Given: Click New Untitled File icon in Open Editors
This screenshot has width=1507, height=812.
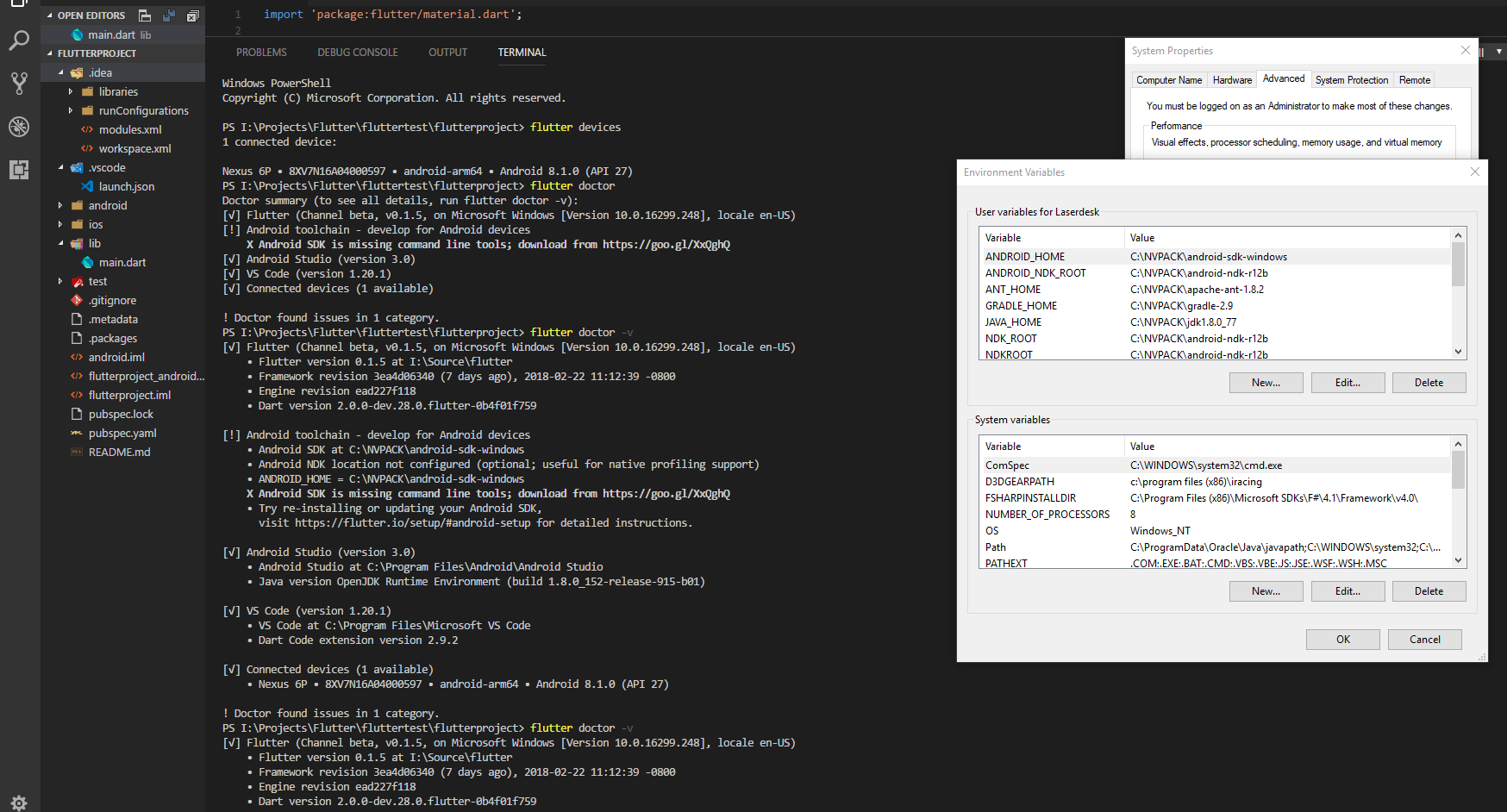Looking at the screenshot, I should coord(145,16).
